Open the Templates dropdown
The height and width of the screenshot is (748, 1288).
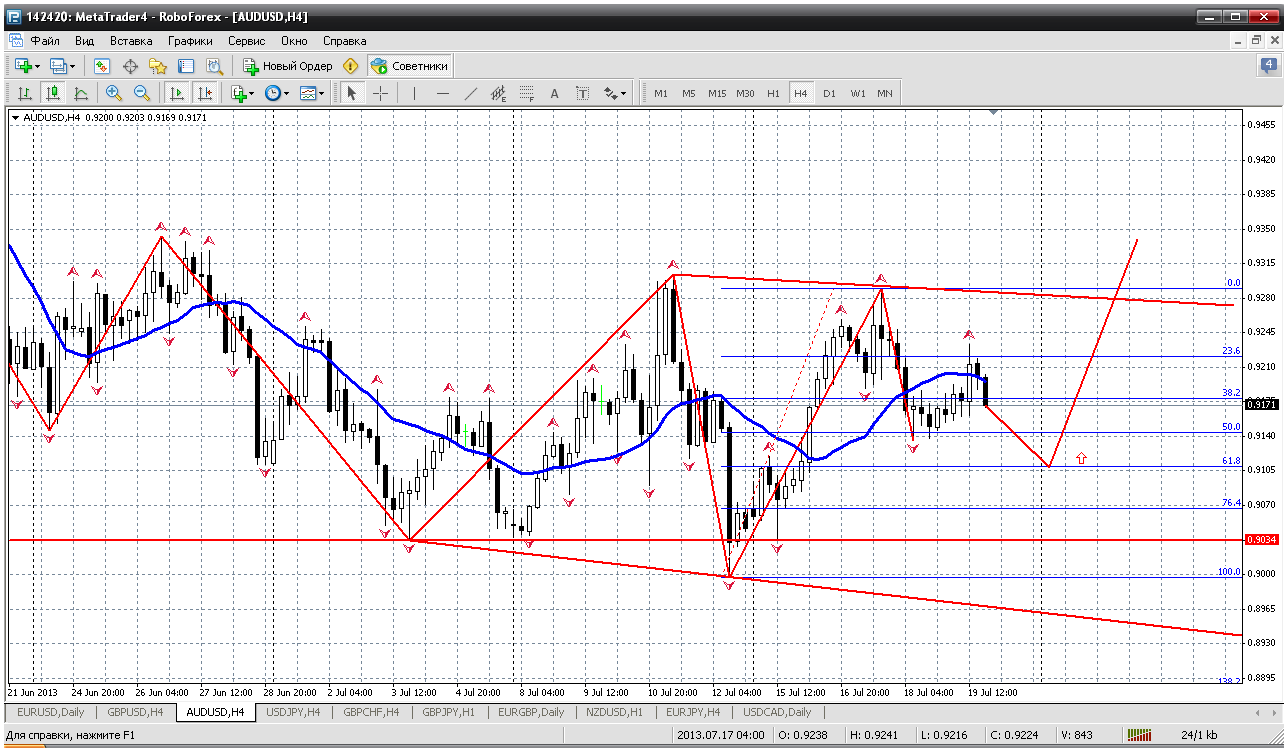(x=312, y=93)
